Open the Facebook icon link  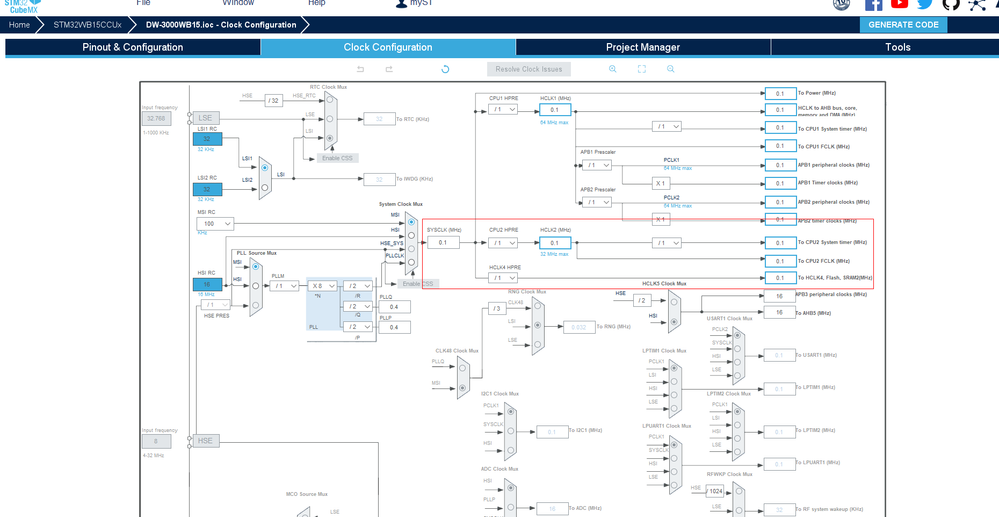coord(873,3)
